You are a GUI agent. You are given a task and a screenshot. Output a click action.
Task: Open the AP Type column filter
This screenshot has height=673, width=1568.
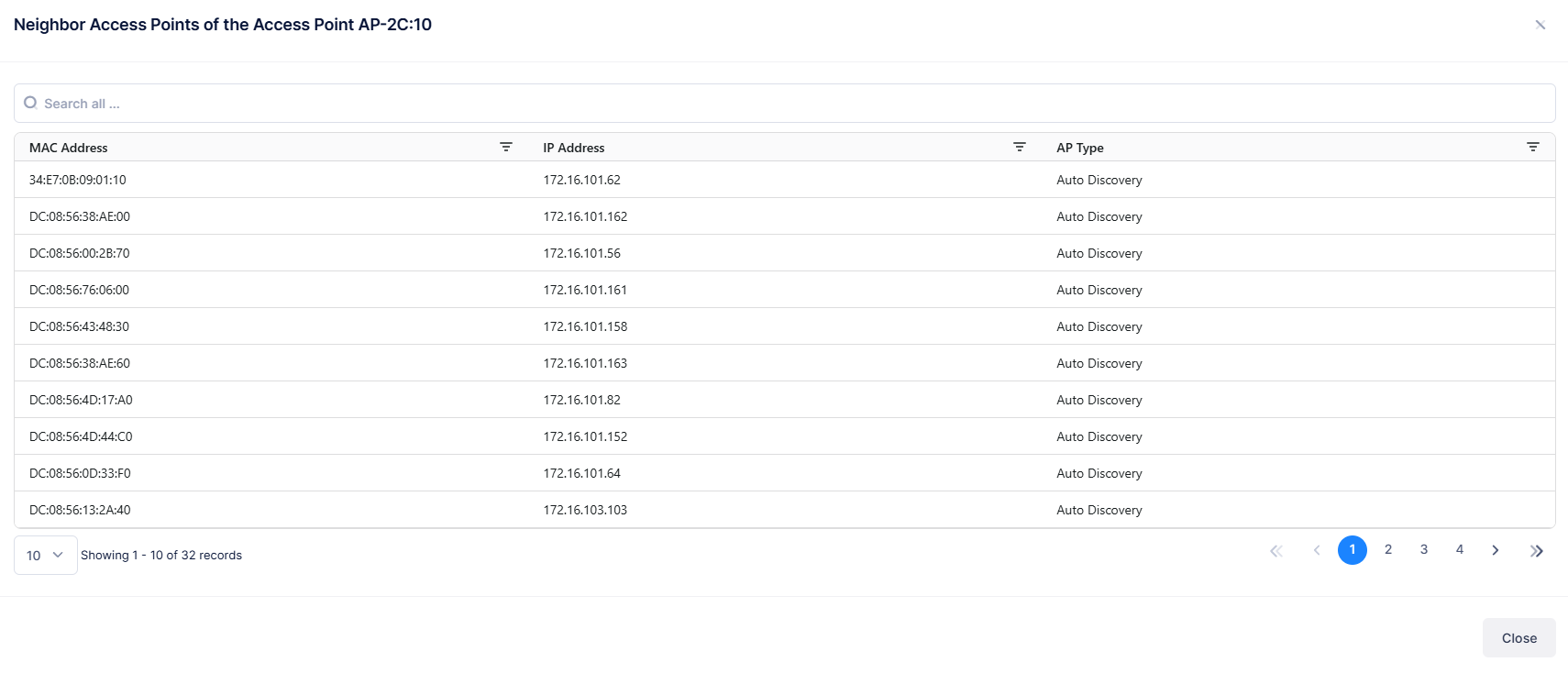tap(1532, 147)
